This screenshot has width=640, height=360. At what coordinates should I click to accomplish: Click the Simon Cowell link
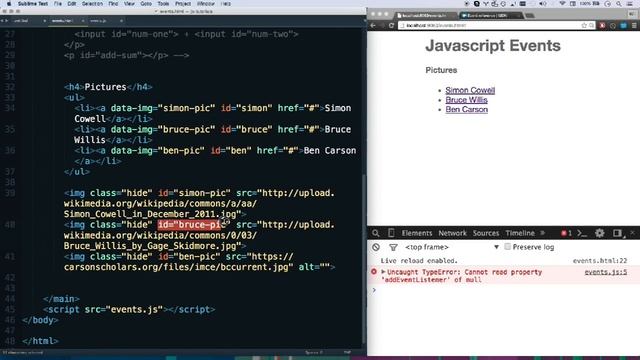coord(470,90)
